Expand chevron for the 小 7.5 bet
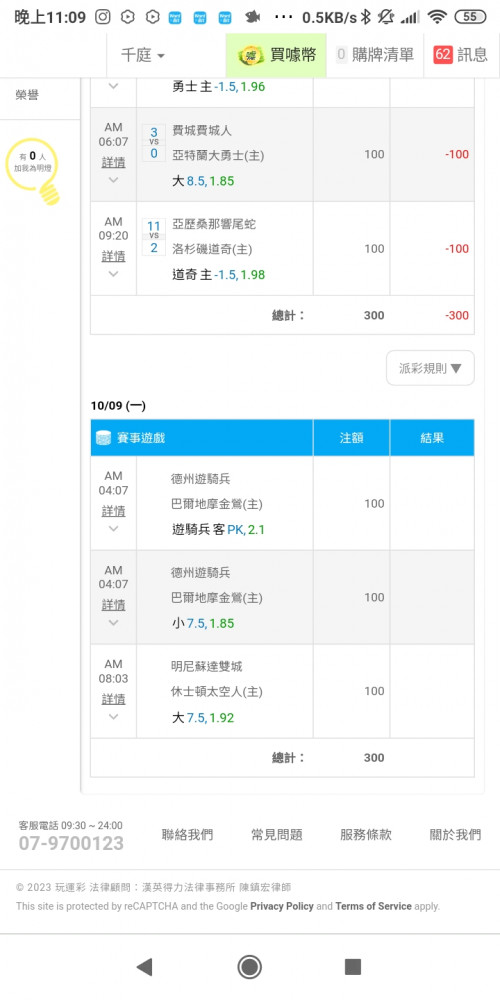Screen dimensions: 500x1000 point(114,622)
